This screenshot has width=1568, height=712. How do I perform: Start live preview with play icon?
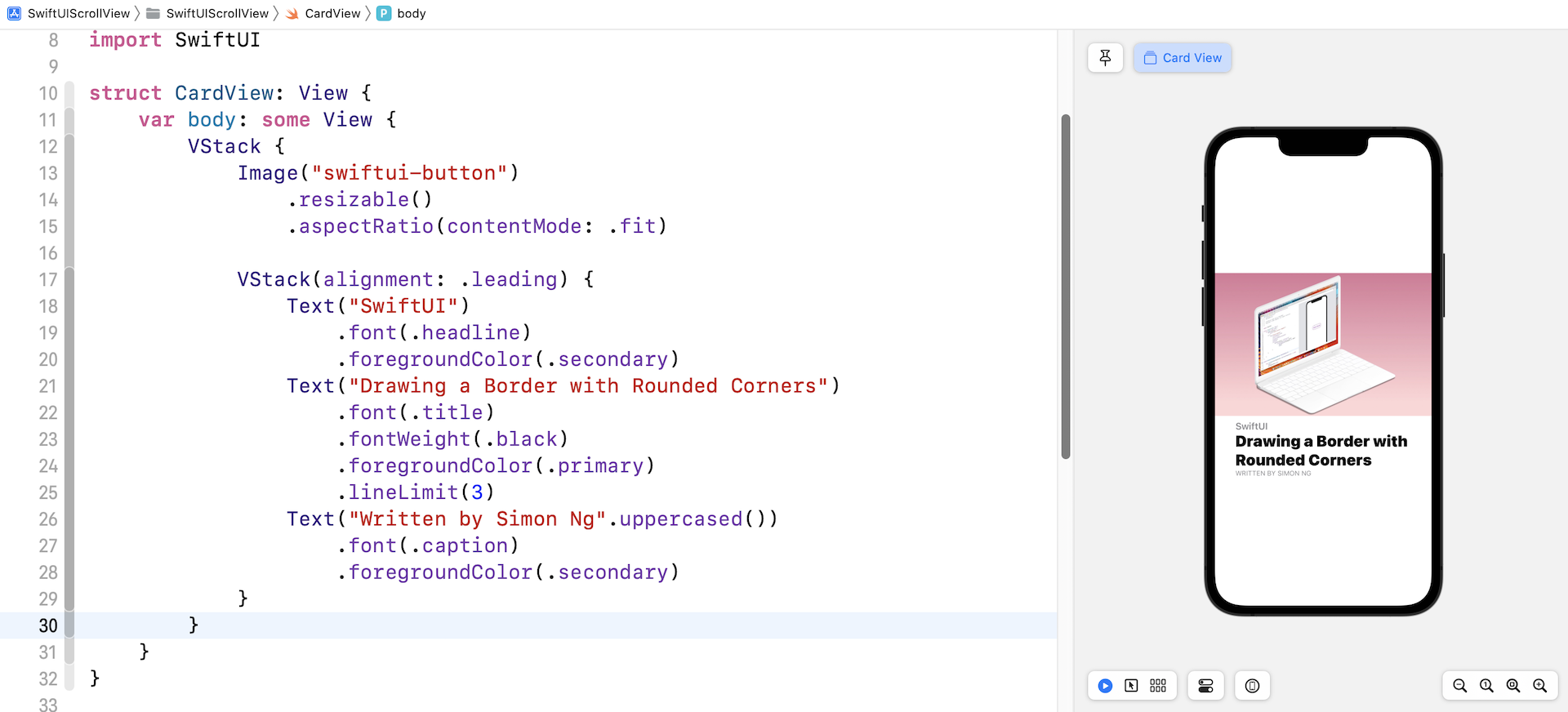point(1105,686)
